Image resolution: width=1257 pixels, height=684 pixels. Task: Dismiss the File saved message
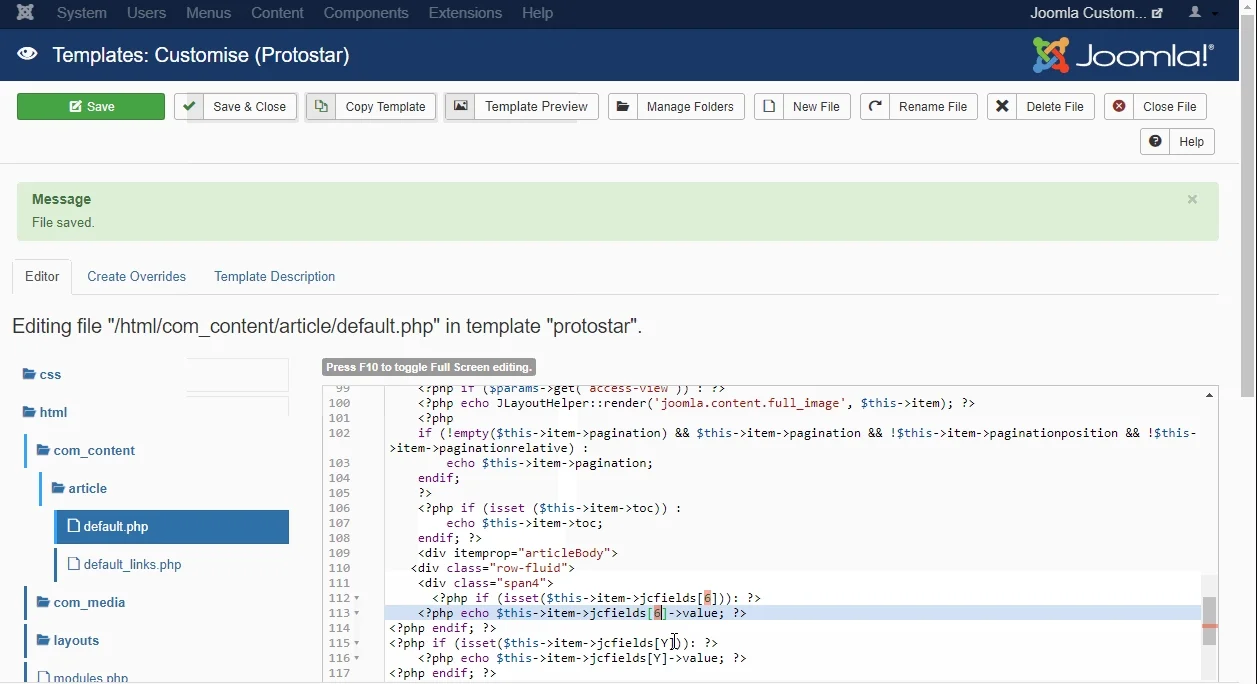(1192, 200)
